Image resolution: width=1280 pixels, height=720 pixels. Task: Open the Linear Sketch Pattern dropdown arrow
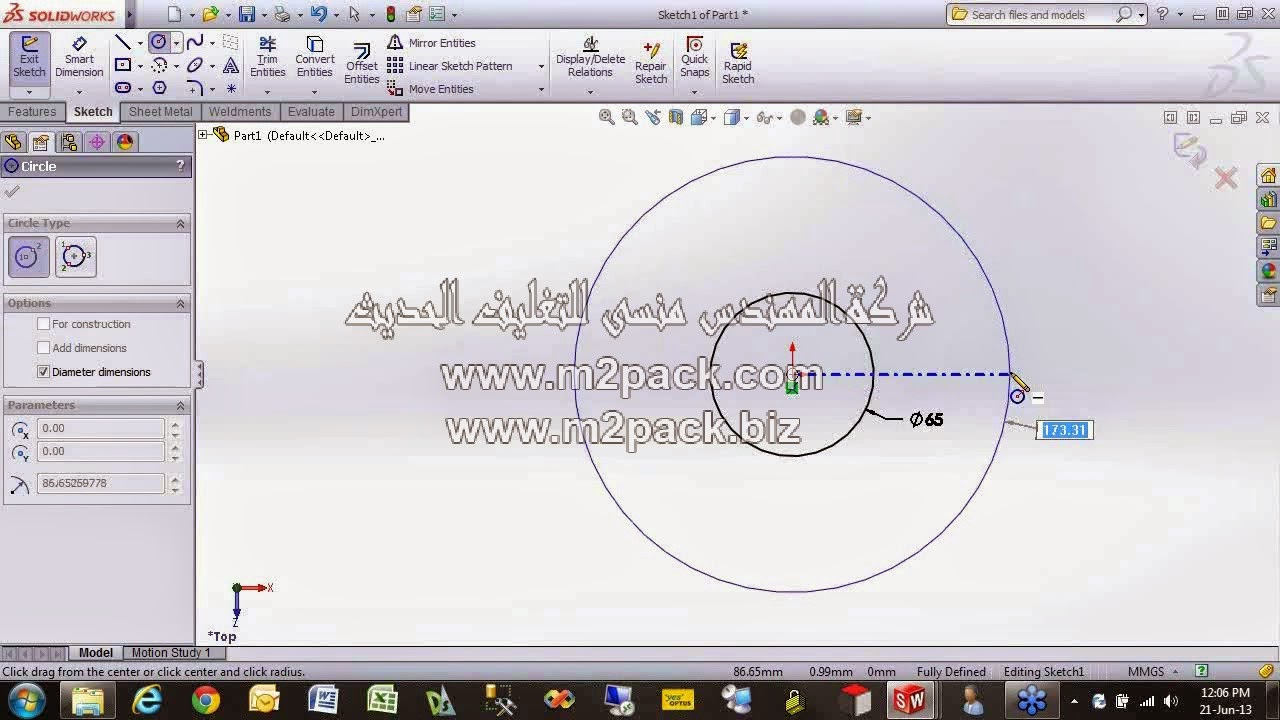(x=541, y=66)
